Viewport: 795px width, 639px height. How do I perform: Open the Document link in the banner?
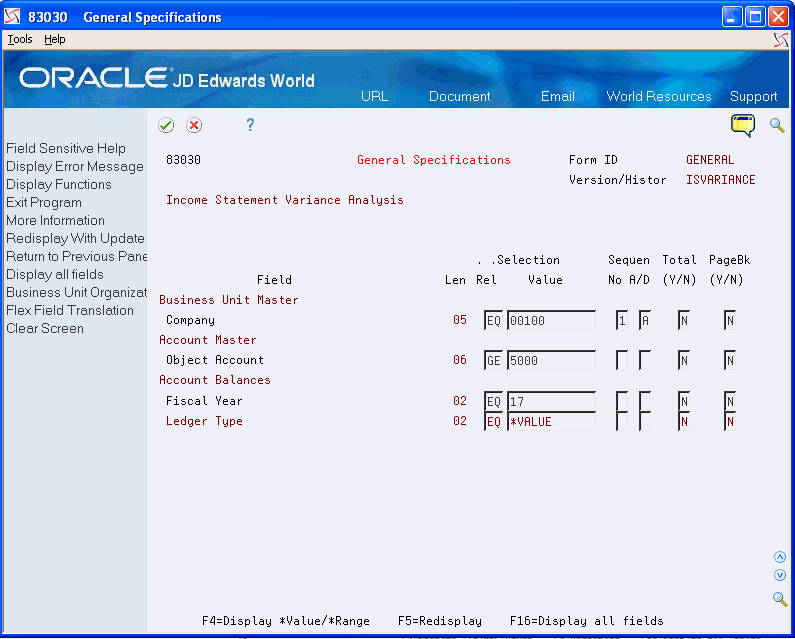459,96
